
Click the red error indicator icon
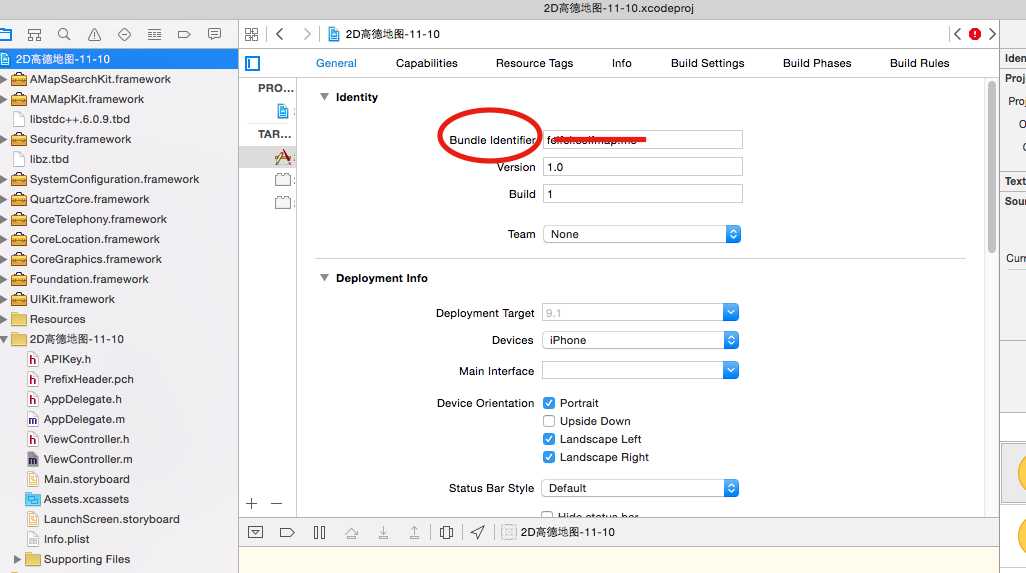click(975, 34)
